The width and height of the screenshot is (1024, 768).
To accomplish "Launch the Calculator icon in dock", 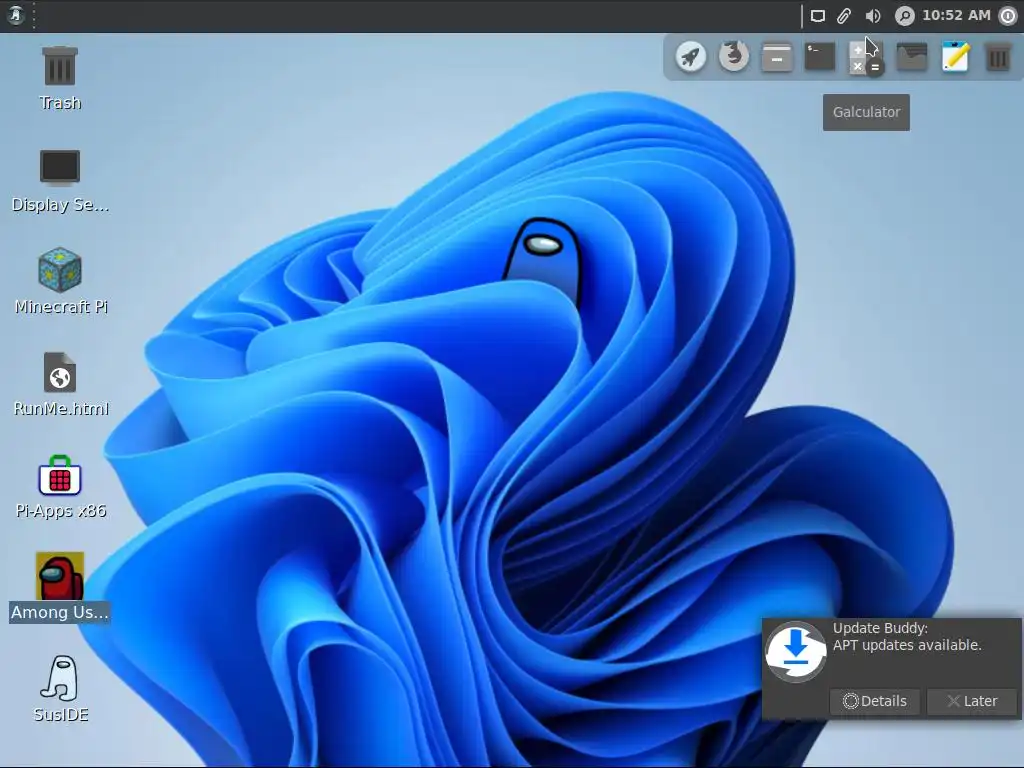I will (x=865, y=57).
